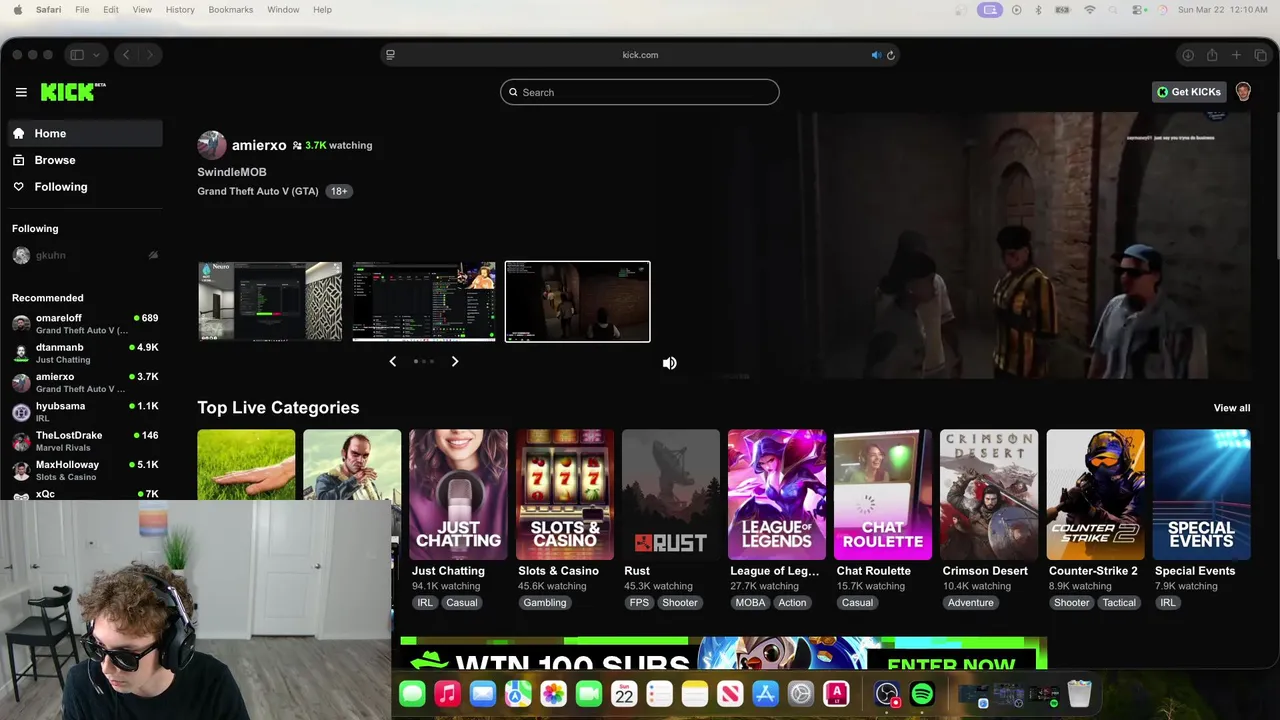
Task: Open the Bookmarks menu
Action: click(231, 10)
